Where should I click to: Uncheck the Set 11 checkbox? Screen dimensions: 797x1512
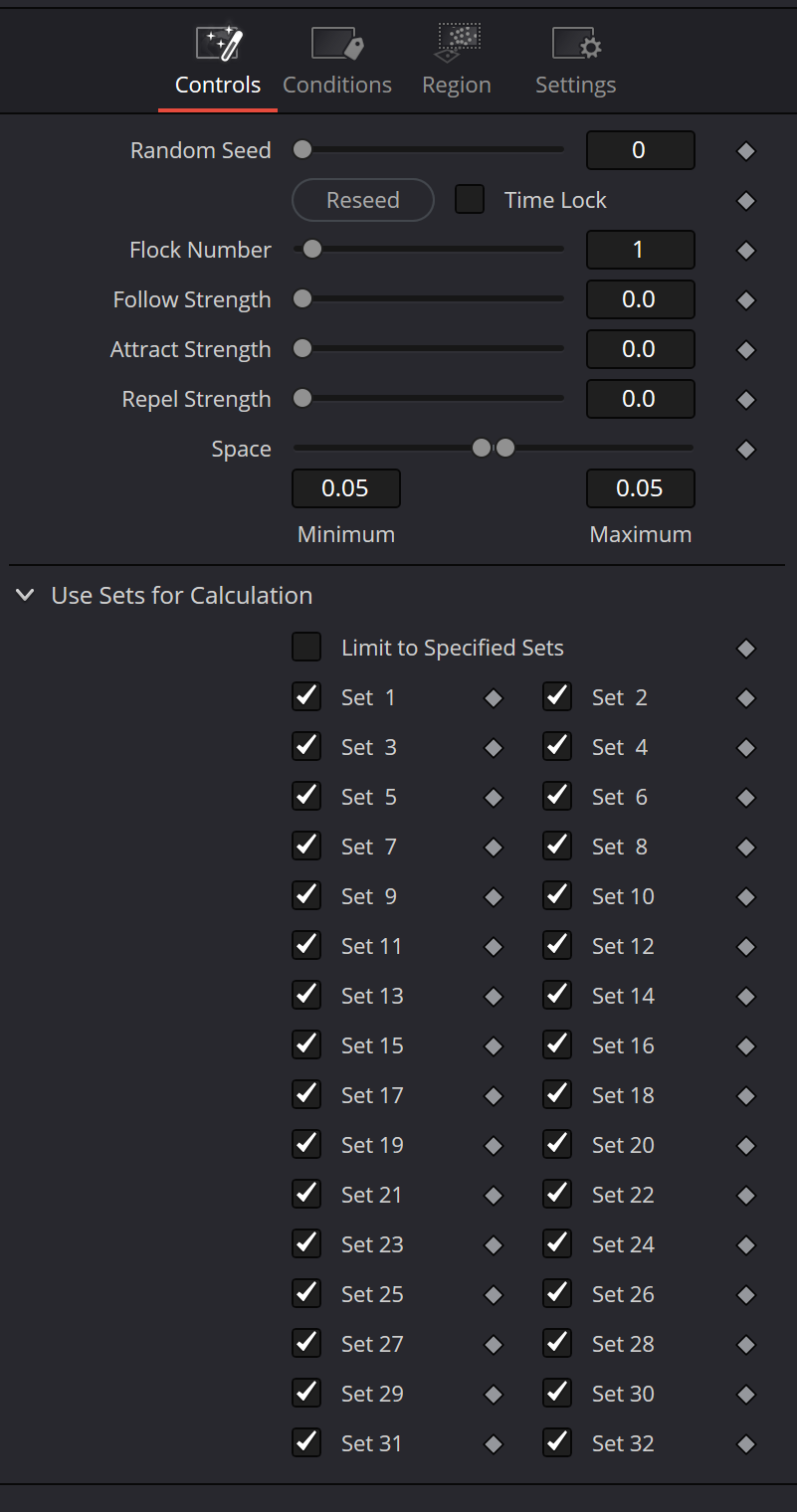coord(306,946)
